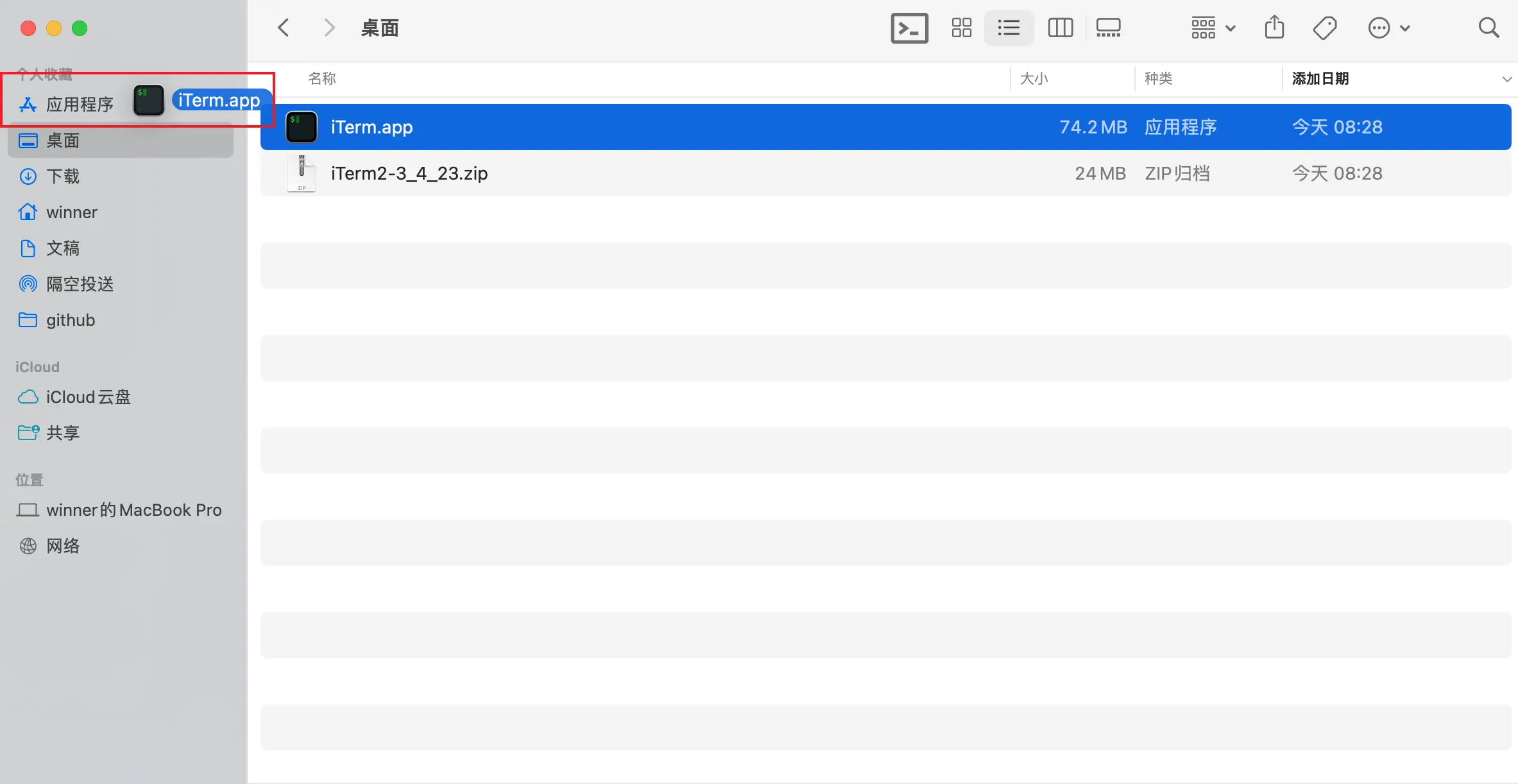Open terminal from the Finder toolbar icon

click(909, 28)
